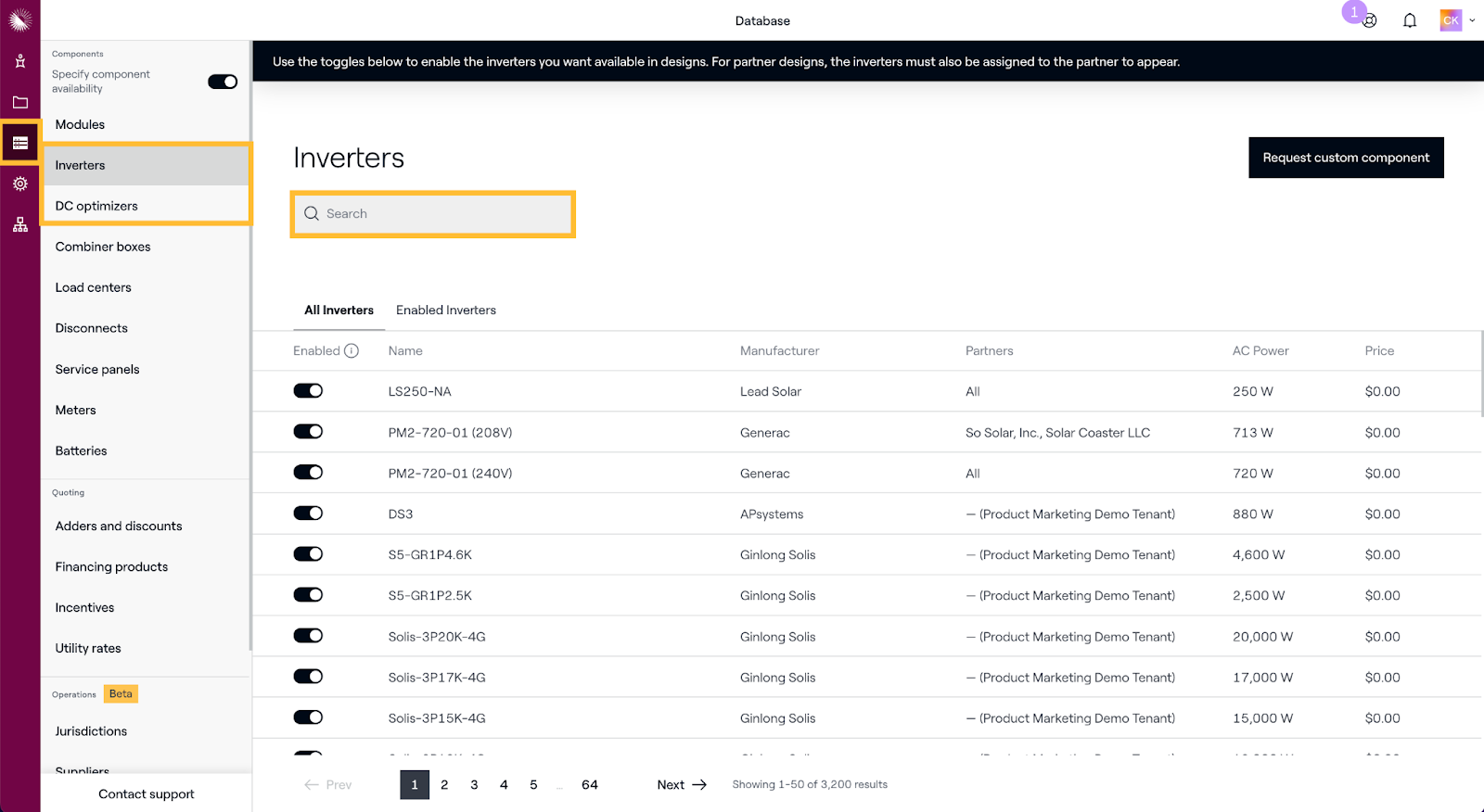Disable the LS250-NA inverter toggle
The height and width of the screenshot is (812, 1484).
(308, 391)
